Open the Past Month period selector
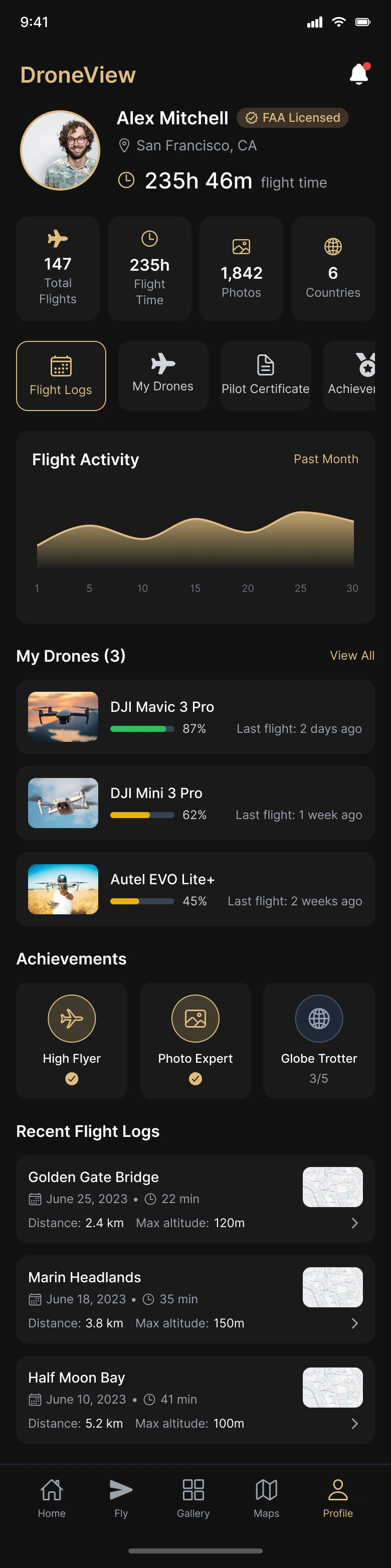The height and width of the screenshot is (1568, 391). (326, 459)
